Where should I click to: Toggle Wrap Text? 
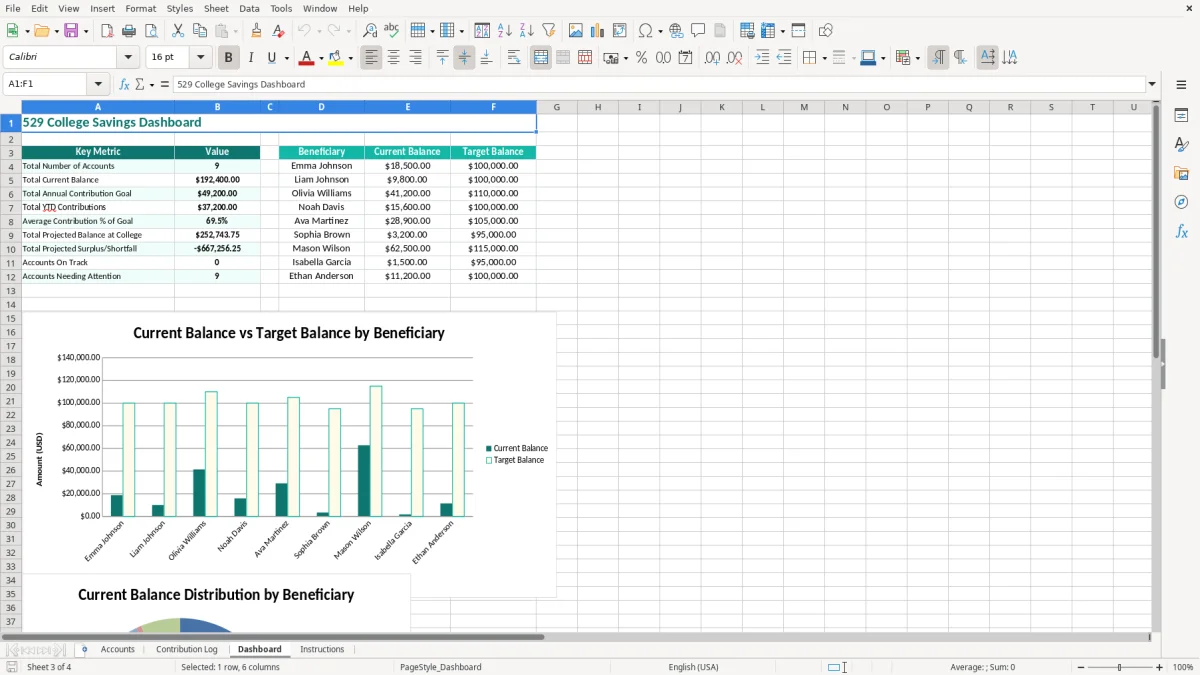pyautogui.click(x=514, y=58)
